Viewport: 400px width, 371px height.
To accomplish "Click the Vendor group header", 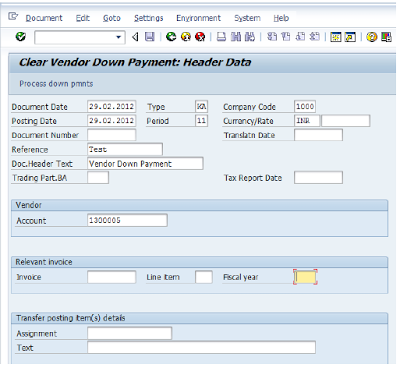I will 29,205.
